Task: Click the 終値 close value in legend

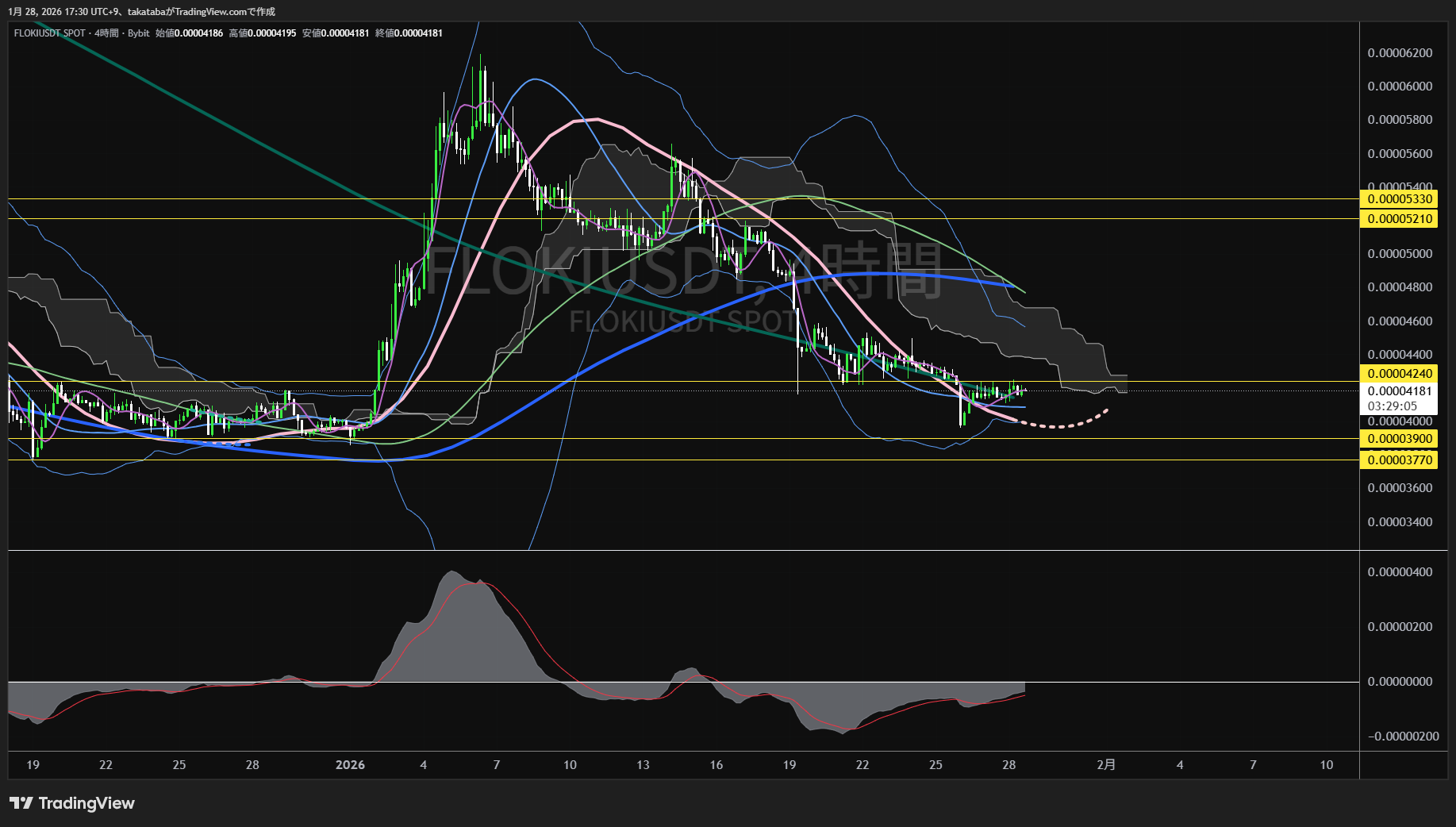Action: pyautogui.click(x=418, y=33)
